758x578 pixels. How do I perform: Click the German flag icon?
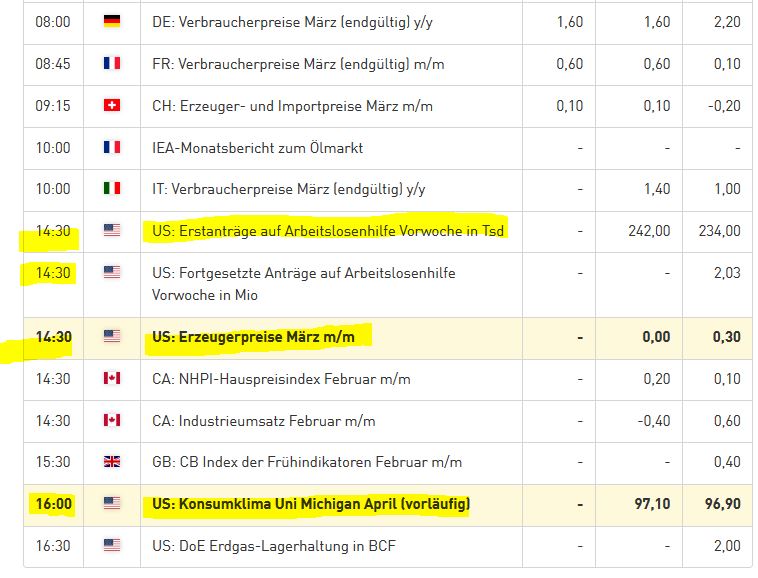point(112,22)
